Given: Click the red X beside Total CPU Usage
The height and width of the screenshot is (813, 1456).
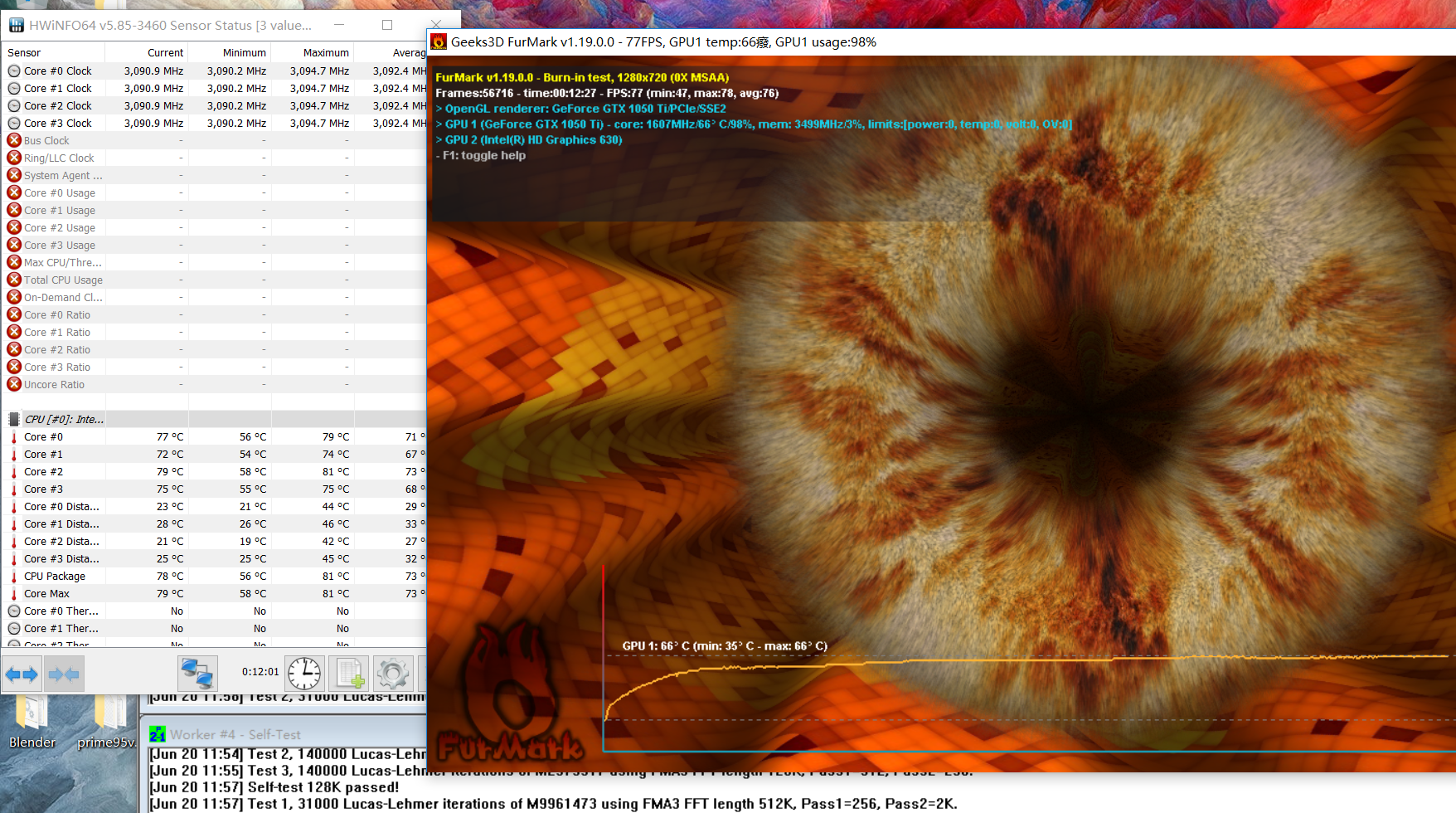Looking at the screenshot, I should tap(14, 280).
